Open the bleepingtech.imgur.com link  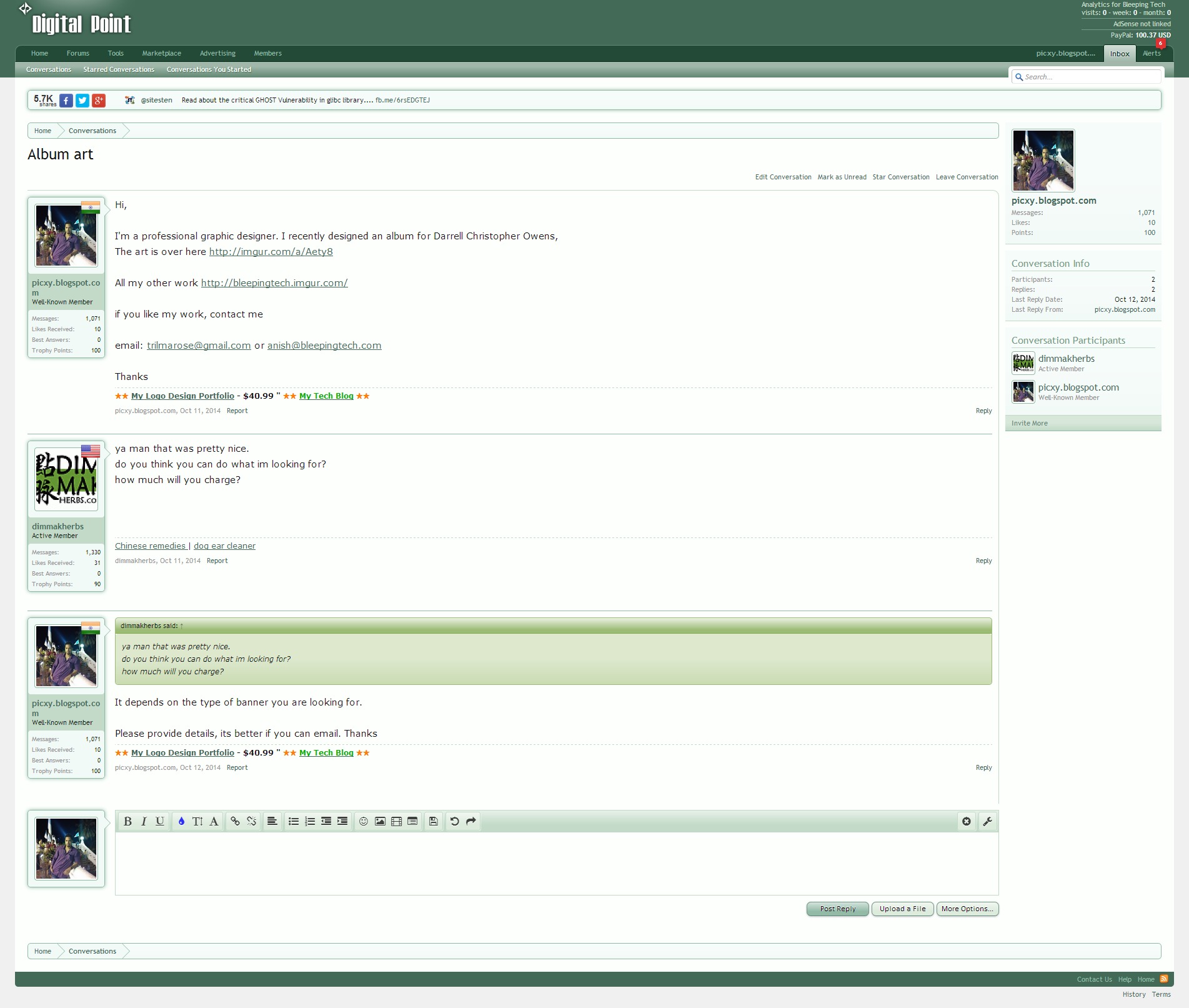point(274,283)
